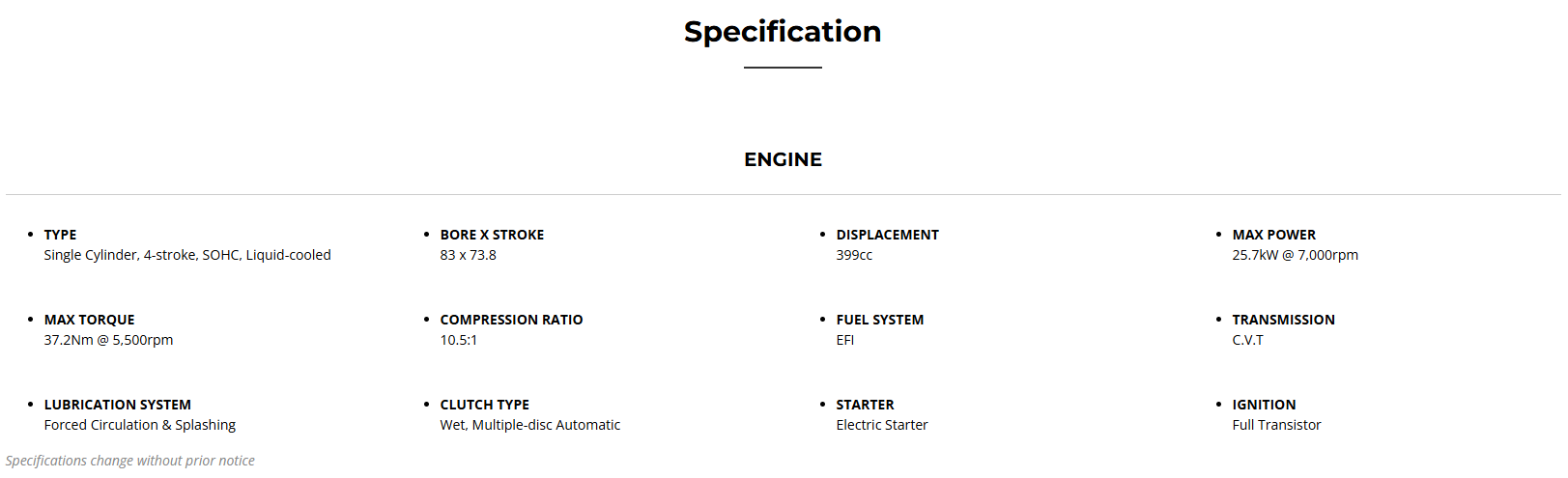1568x478 pixels.
Task: Click the ENGINE section heading
Action: [783, 159]
